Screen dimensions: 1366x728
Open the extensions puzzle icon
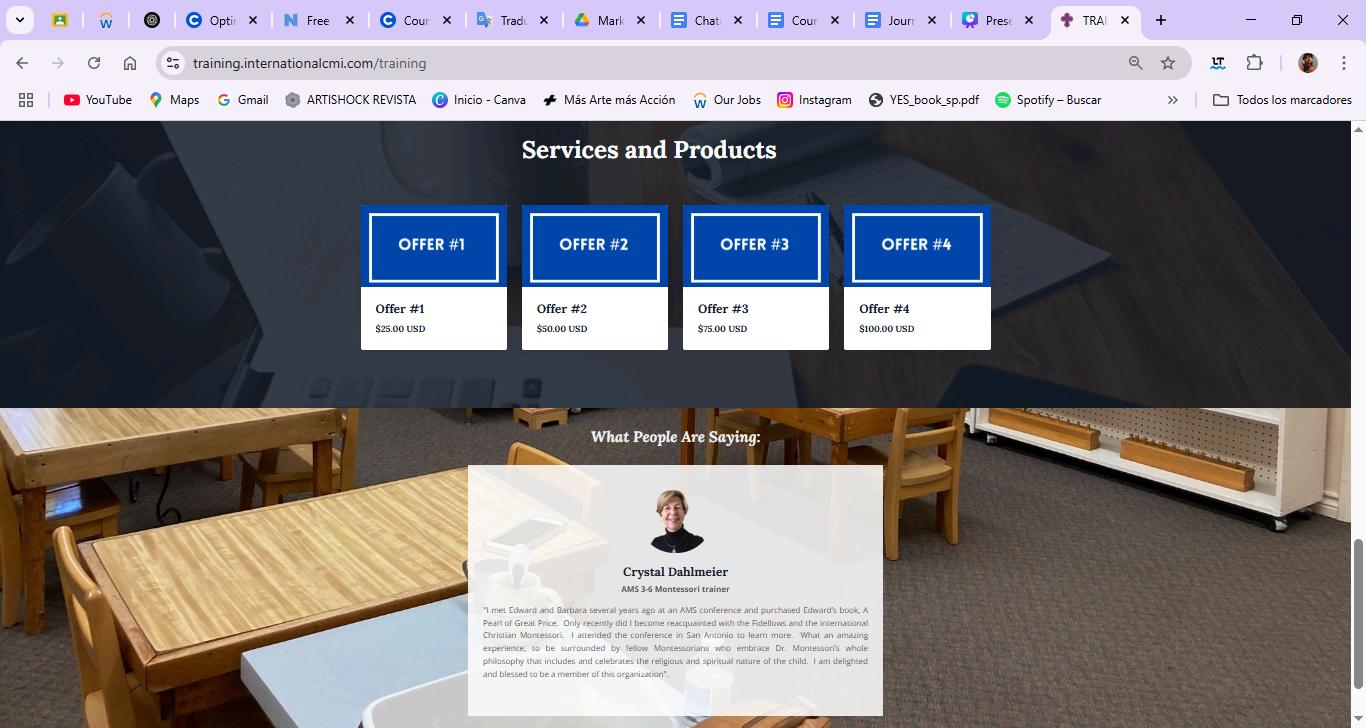(1254, 63)
